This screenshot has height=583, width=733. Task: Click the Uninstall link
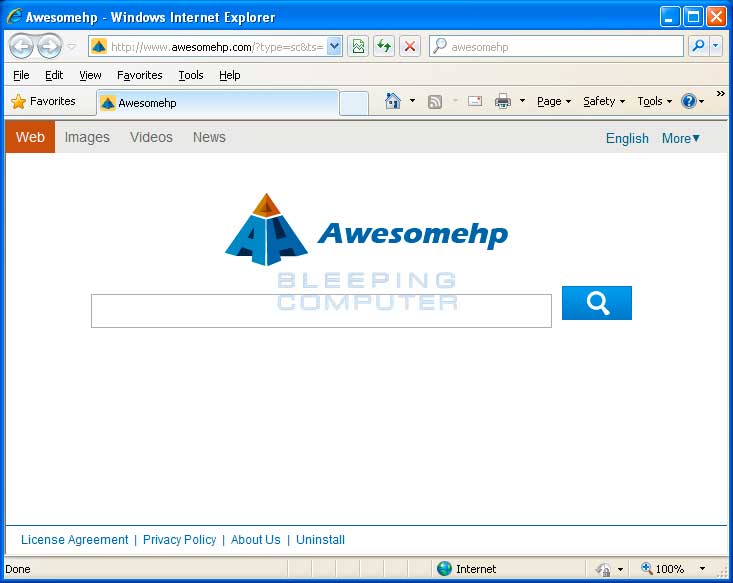click(x=320, y=540)
